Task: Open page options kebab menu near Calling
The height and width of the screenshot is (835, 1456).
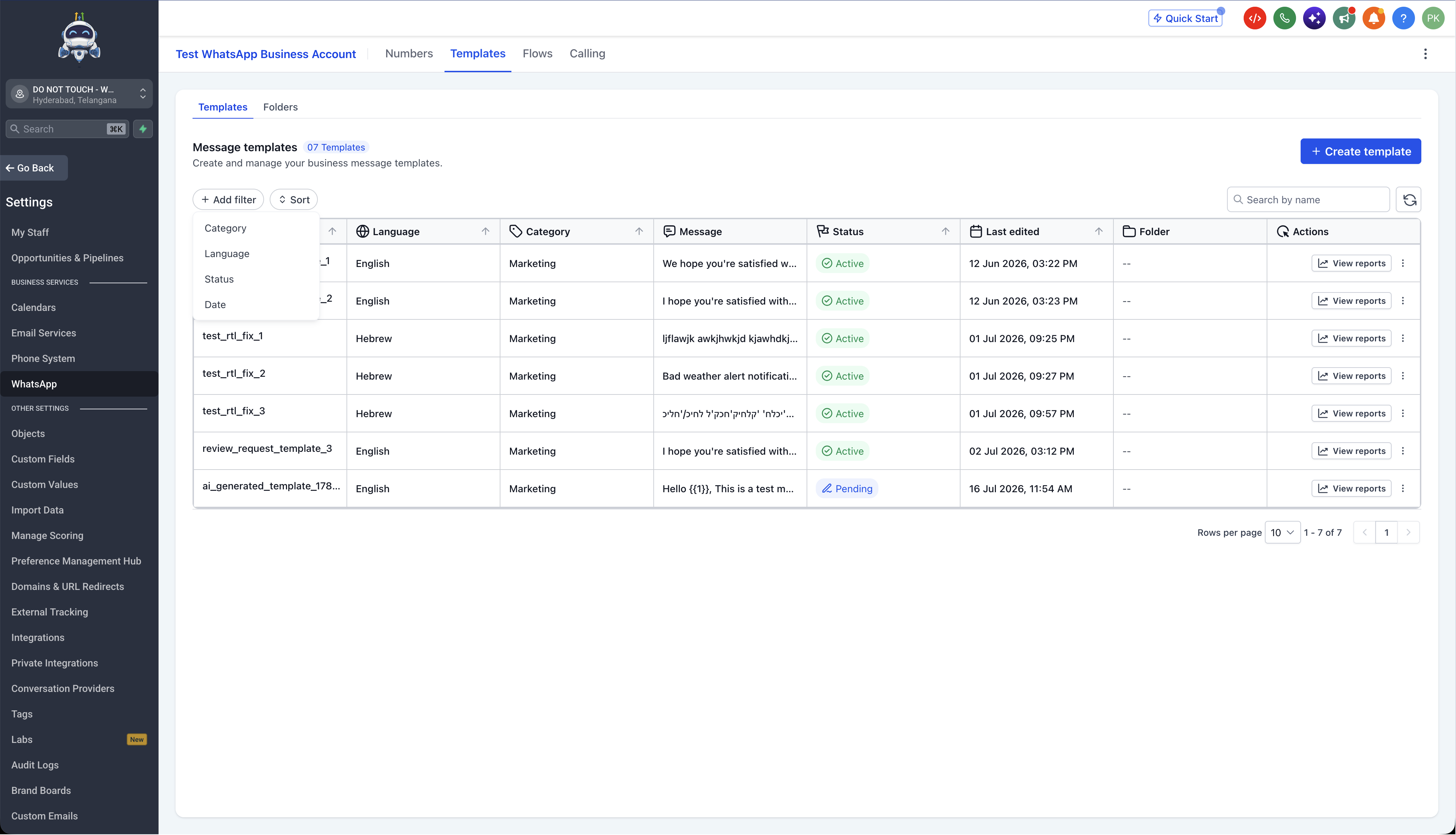Action: (x=1425, y=54)
